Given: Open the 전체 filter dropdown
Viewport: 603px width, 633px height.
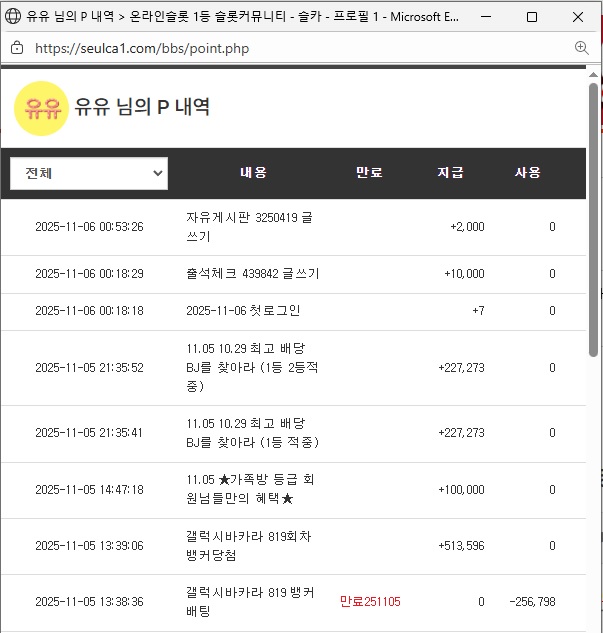Looking at the screenshot, I should (x=89, y=173).
